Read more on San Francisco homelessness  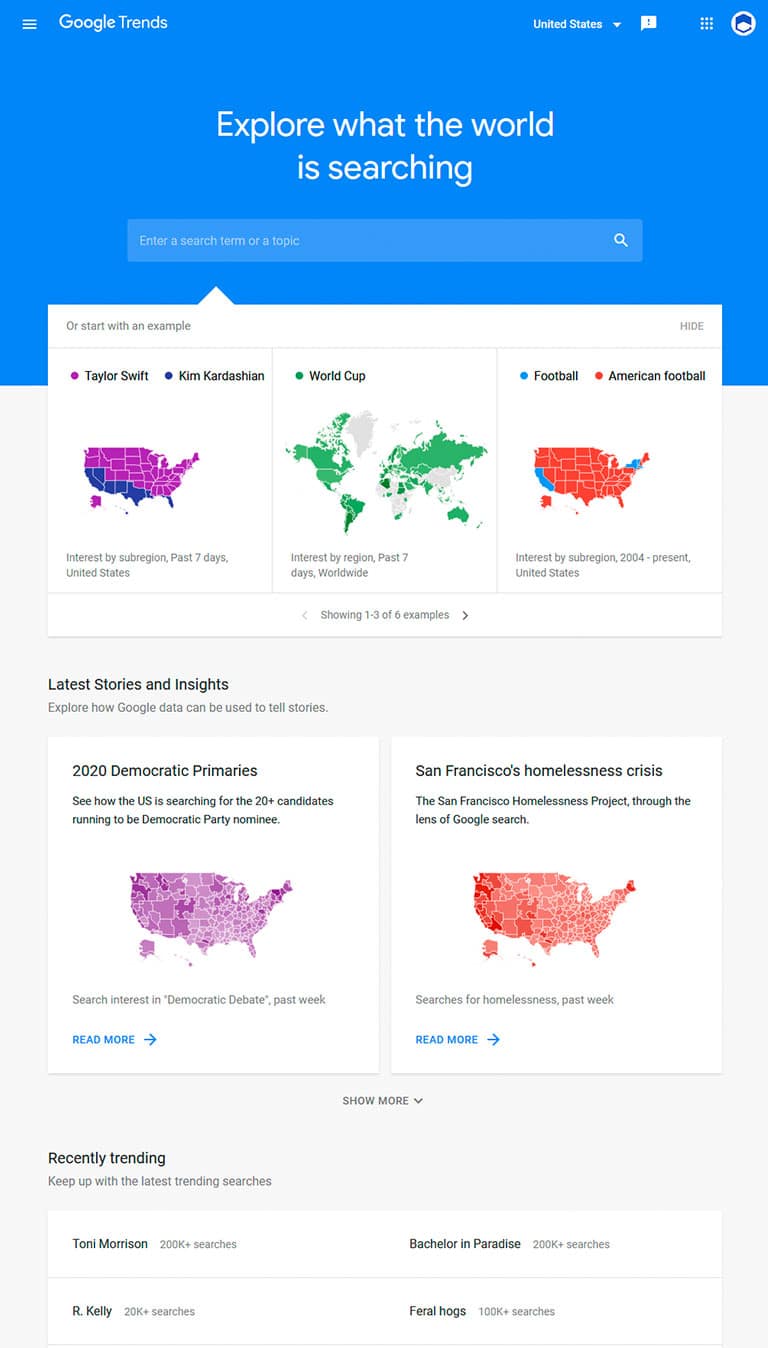pos(446,1040)
